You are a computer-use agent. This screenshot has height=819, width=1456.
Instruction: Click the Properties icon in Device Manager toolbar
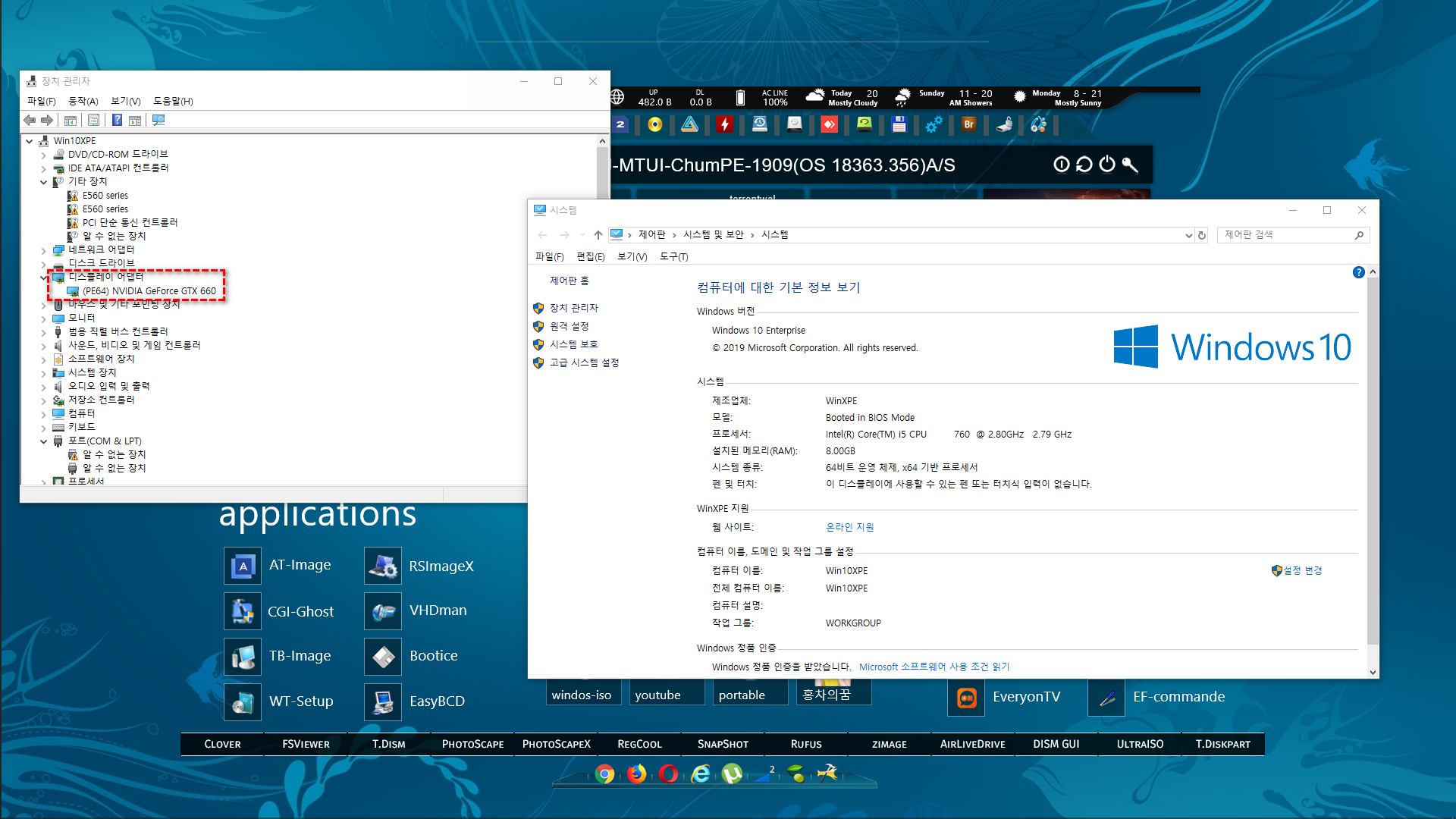coord(93,120)
